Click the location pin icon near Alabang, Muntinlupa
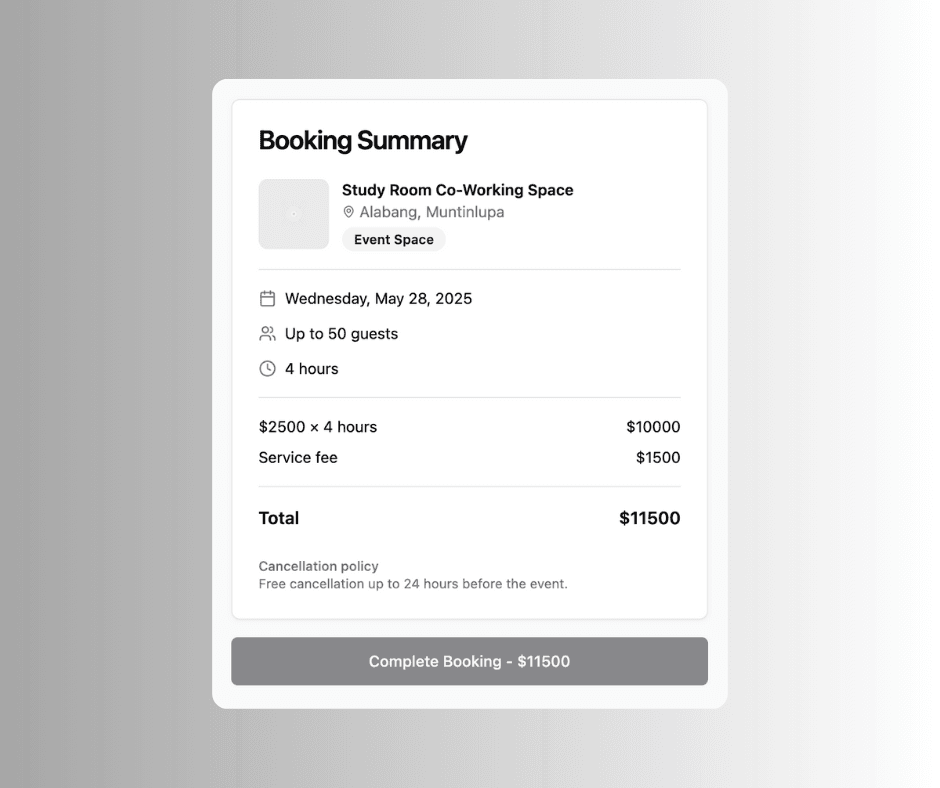Viewport: 940px width, 788px height. click(x=348, y=212)
